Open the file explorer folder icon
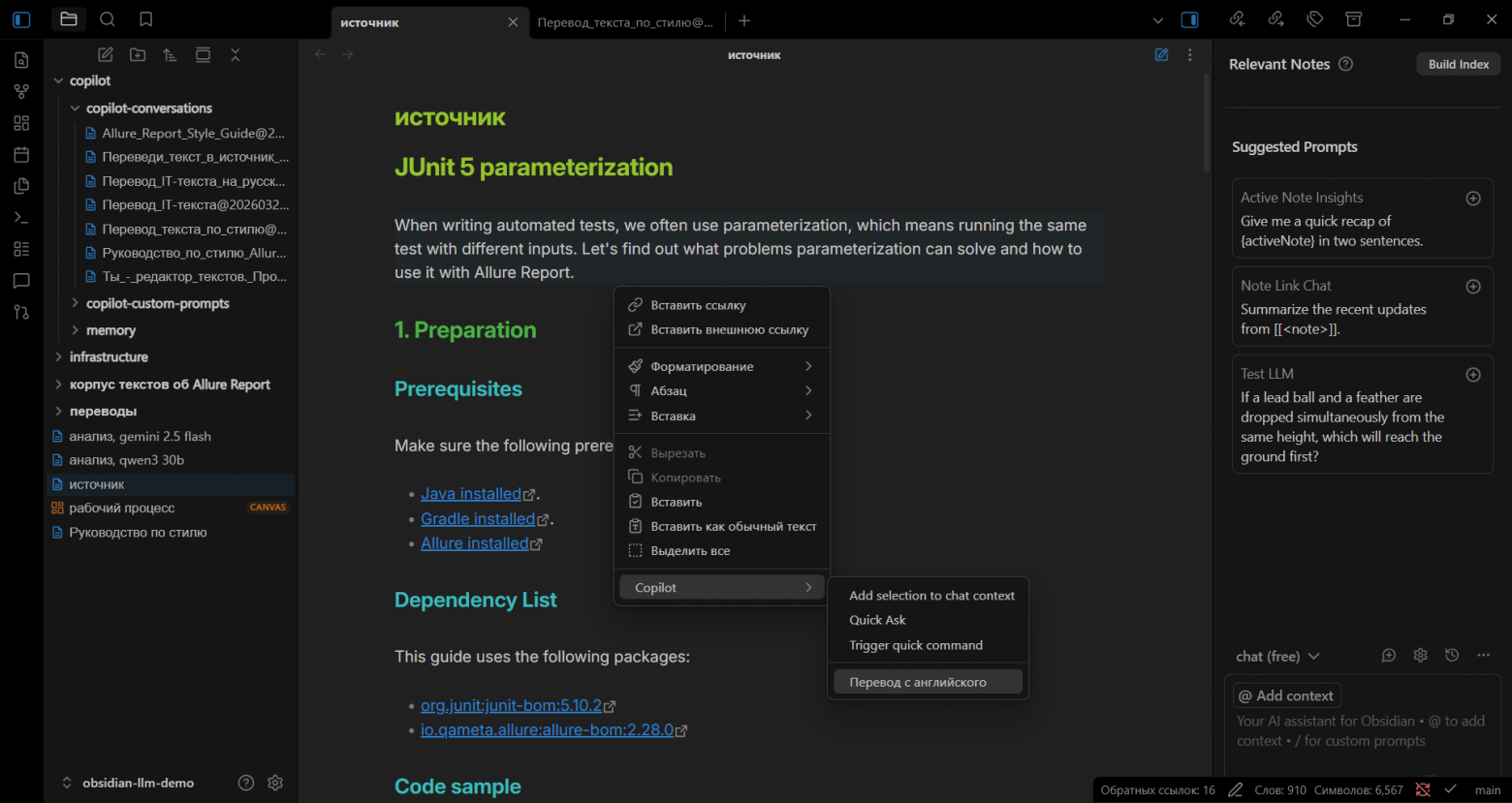The image size is (1512, 803). coord(69,19)
